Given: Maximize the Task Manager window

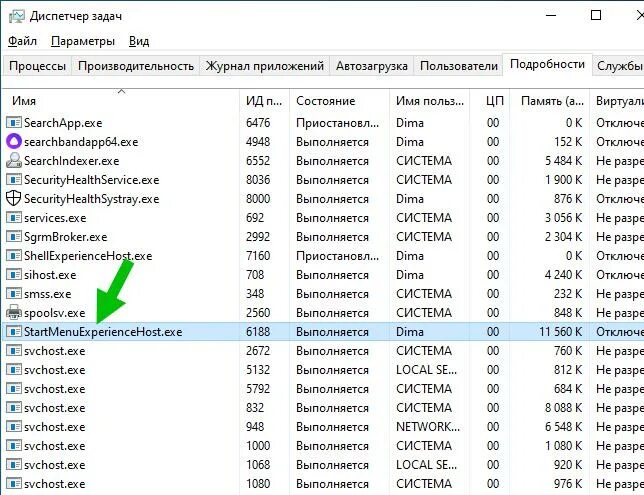Looking at the screenshot, I should click(x=596, y=16).
